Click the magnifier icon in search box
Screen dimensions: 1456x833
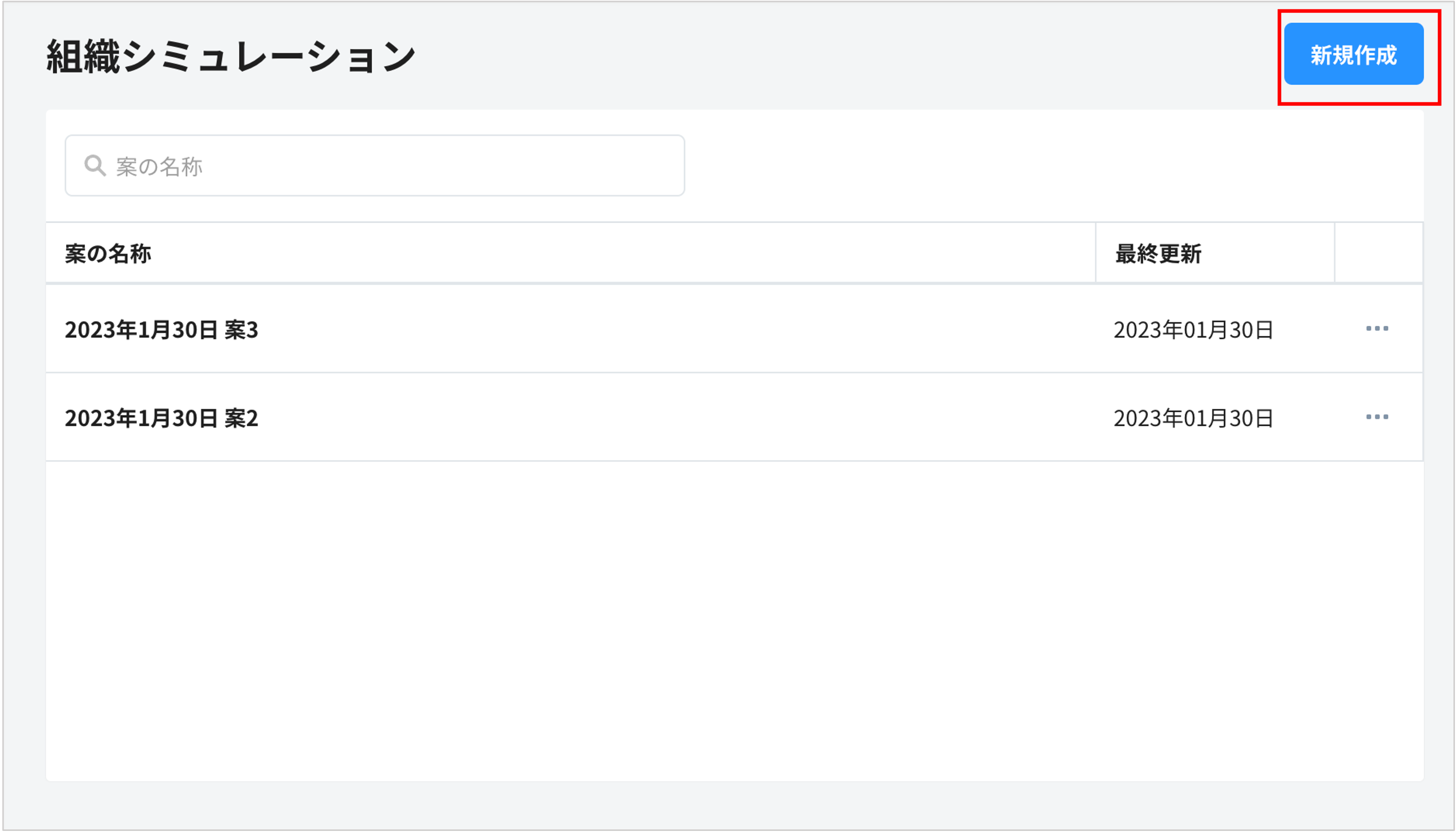(95, 166)
